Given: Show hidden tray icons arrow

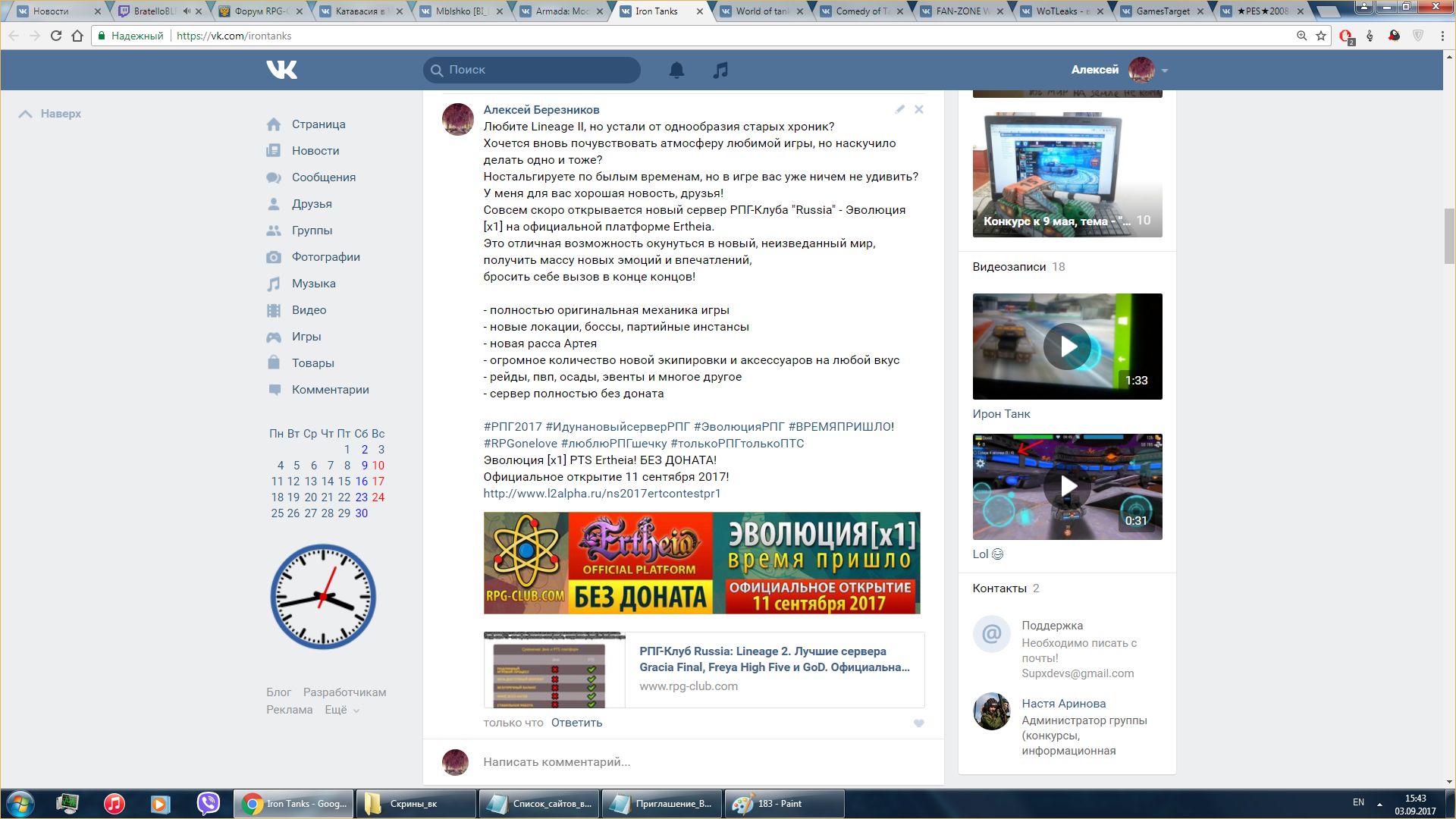Looking at the screenshot, I should [x=1379, y=804].
